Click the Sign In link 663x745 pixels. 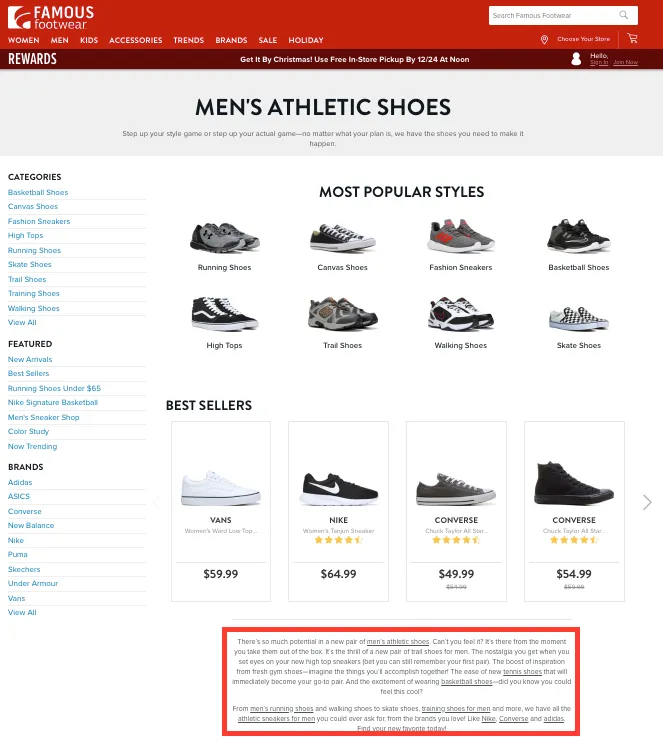click(599, 62)
